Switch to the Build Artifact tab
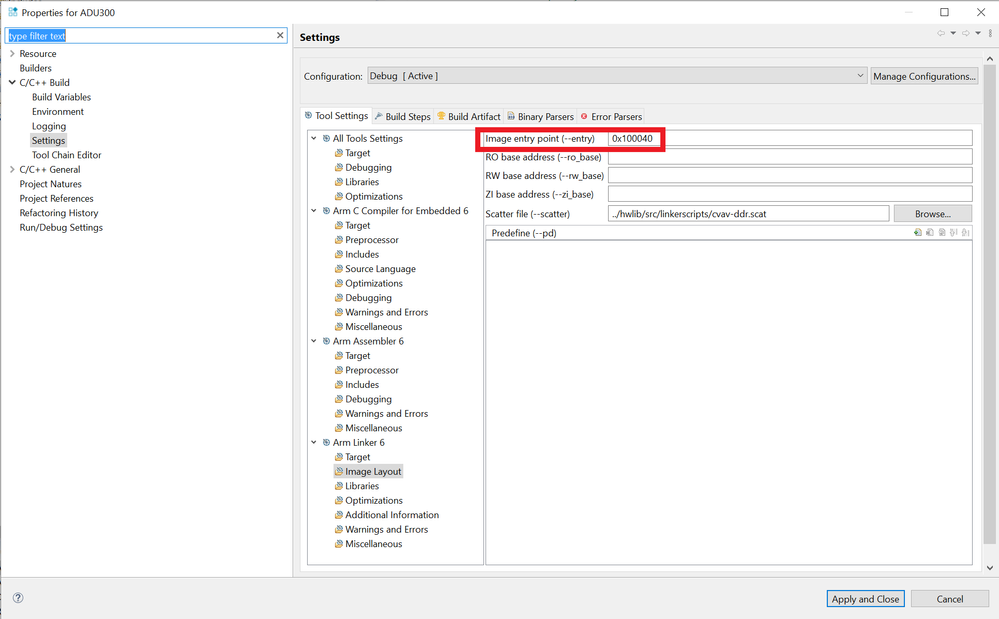This screenshot has width=999, height=619. 469,117
